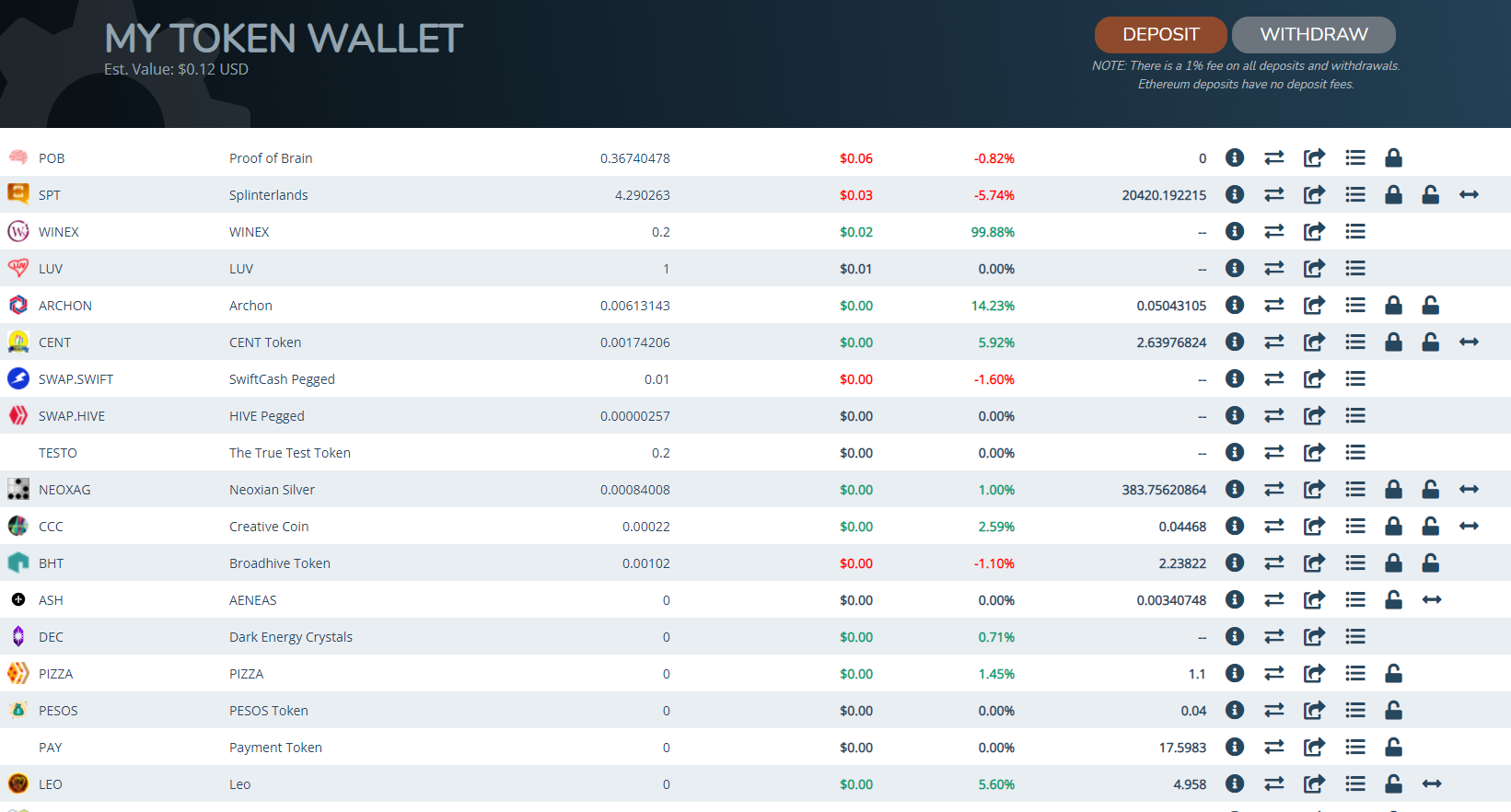Image resolution: width=1511 pixels, height=812 pixels.
Task: Open info icon for POB token
Action: 1235,157
